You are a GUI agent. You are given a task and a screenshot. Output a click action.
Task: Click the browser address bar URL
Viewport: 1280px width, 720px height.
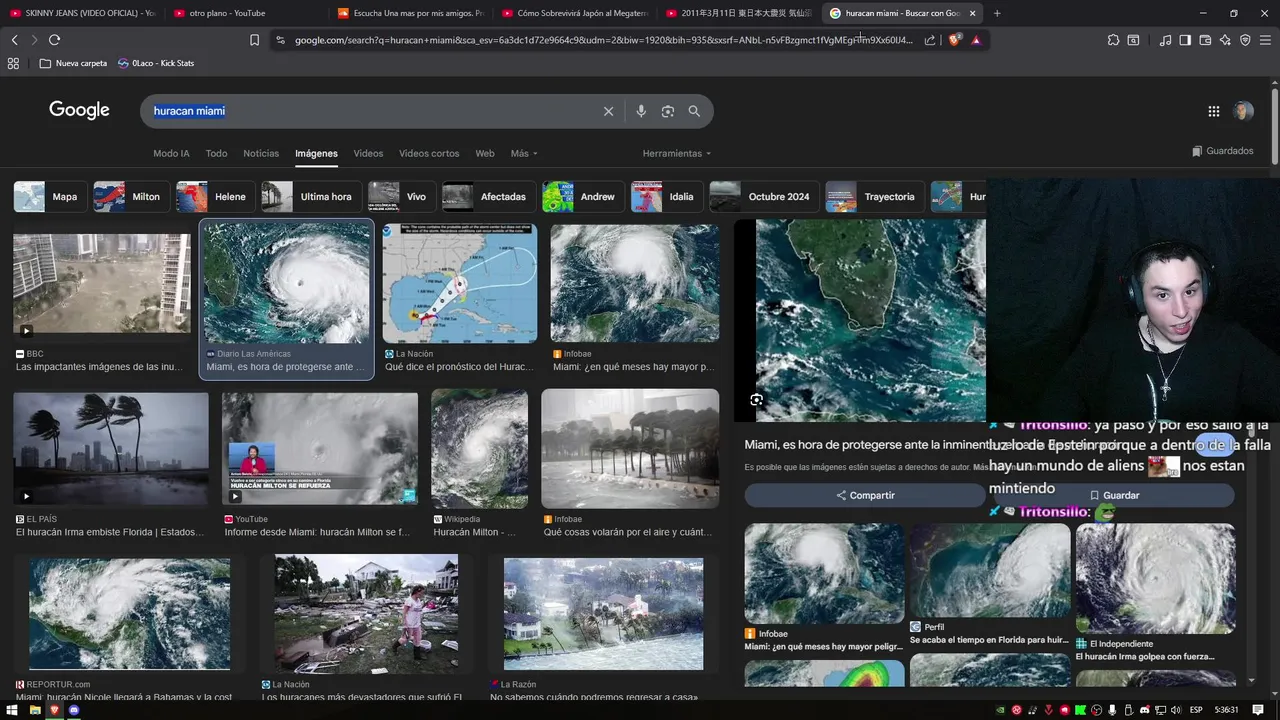[x=604, y=40]
